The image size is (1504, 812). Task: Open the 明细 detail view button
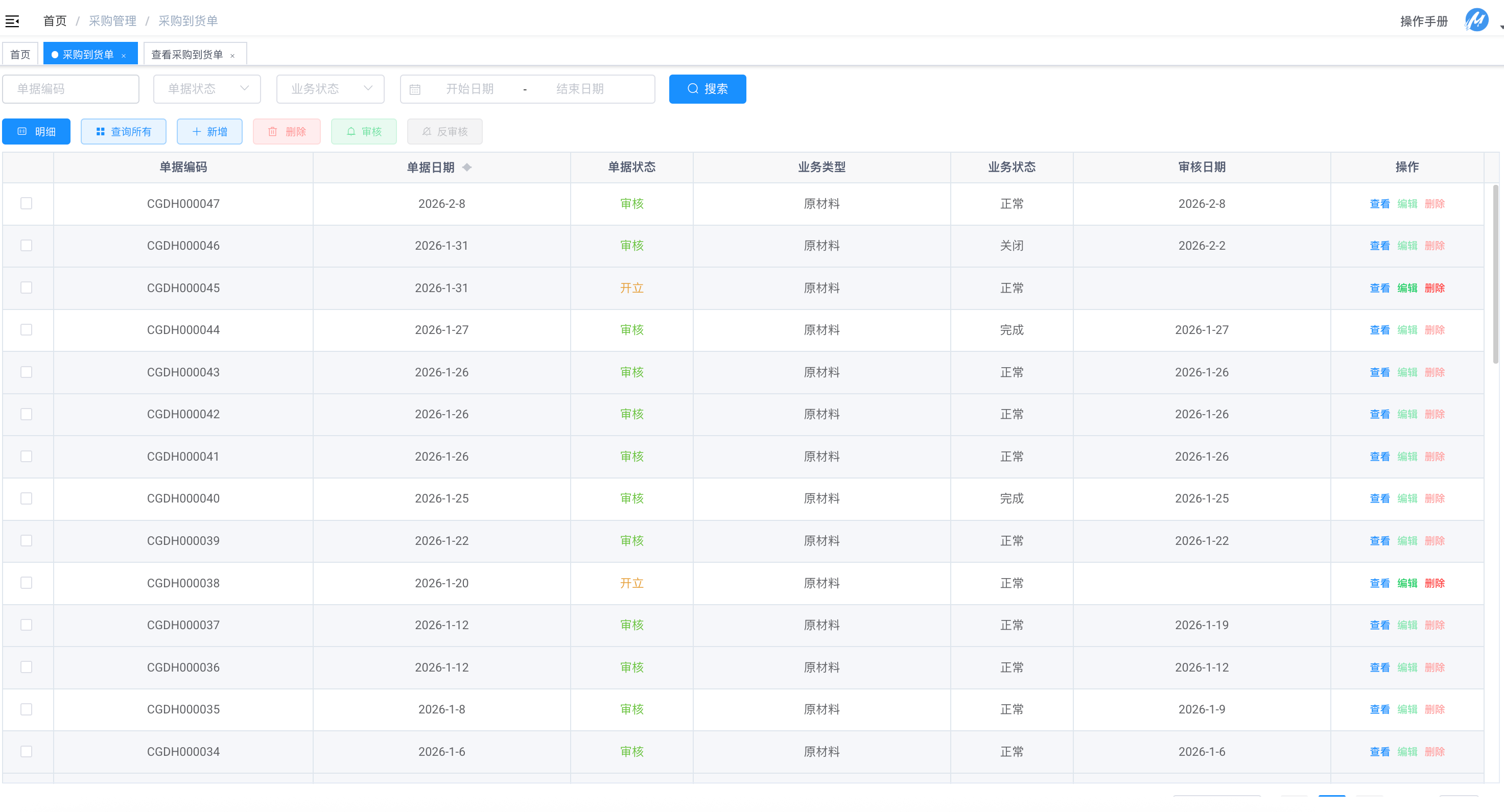[x=36, y=132]
